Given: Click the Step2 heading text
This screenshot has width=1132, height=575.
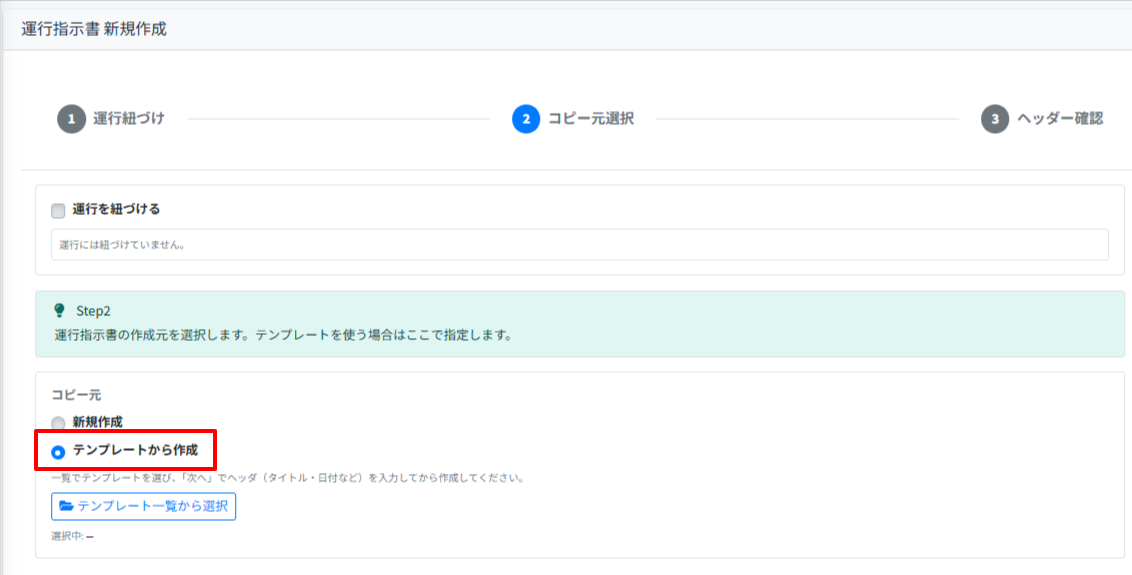Looking at the screenshot, I should (x=93, y=311).
